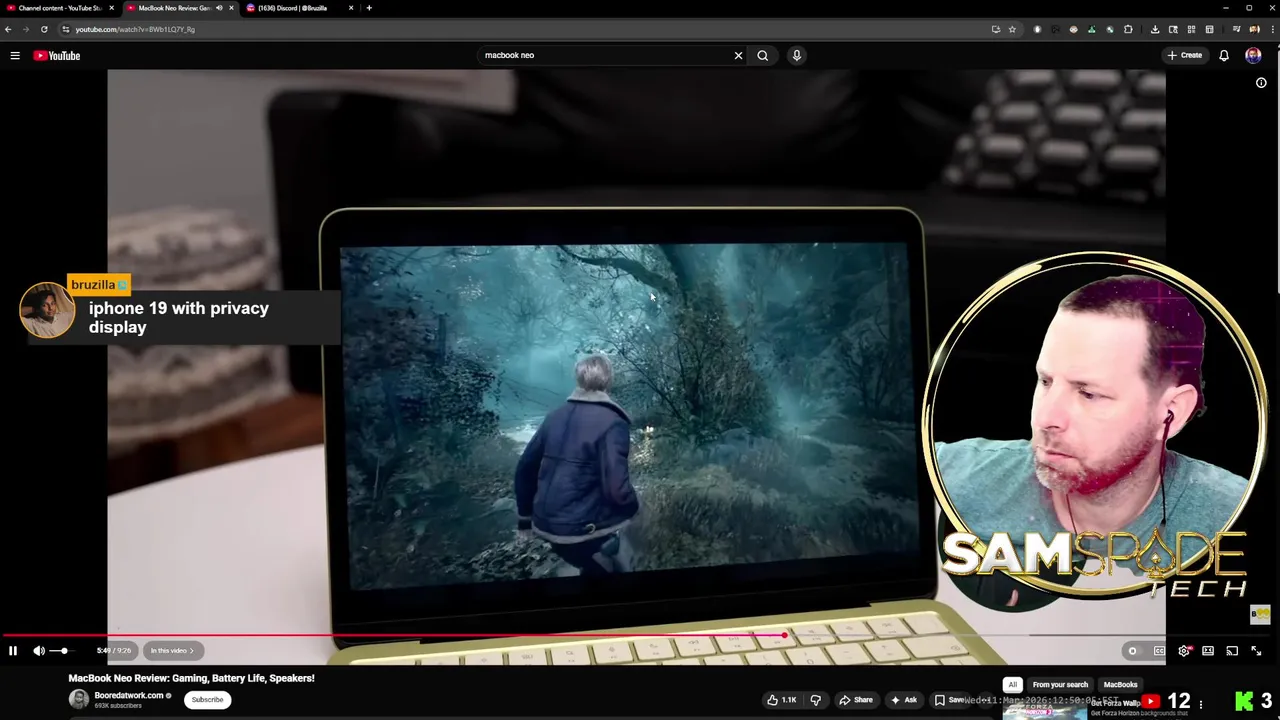The image size is (1280, 720).
Task: Click the red video progress bar
Action: (x=394, y=635)
